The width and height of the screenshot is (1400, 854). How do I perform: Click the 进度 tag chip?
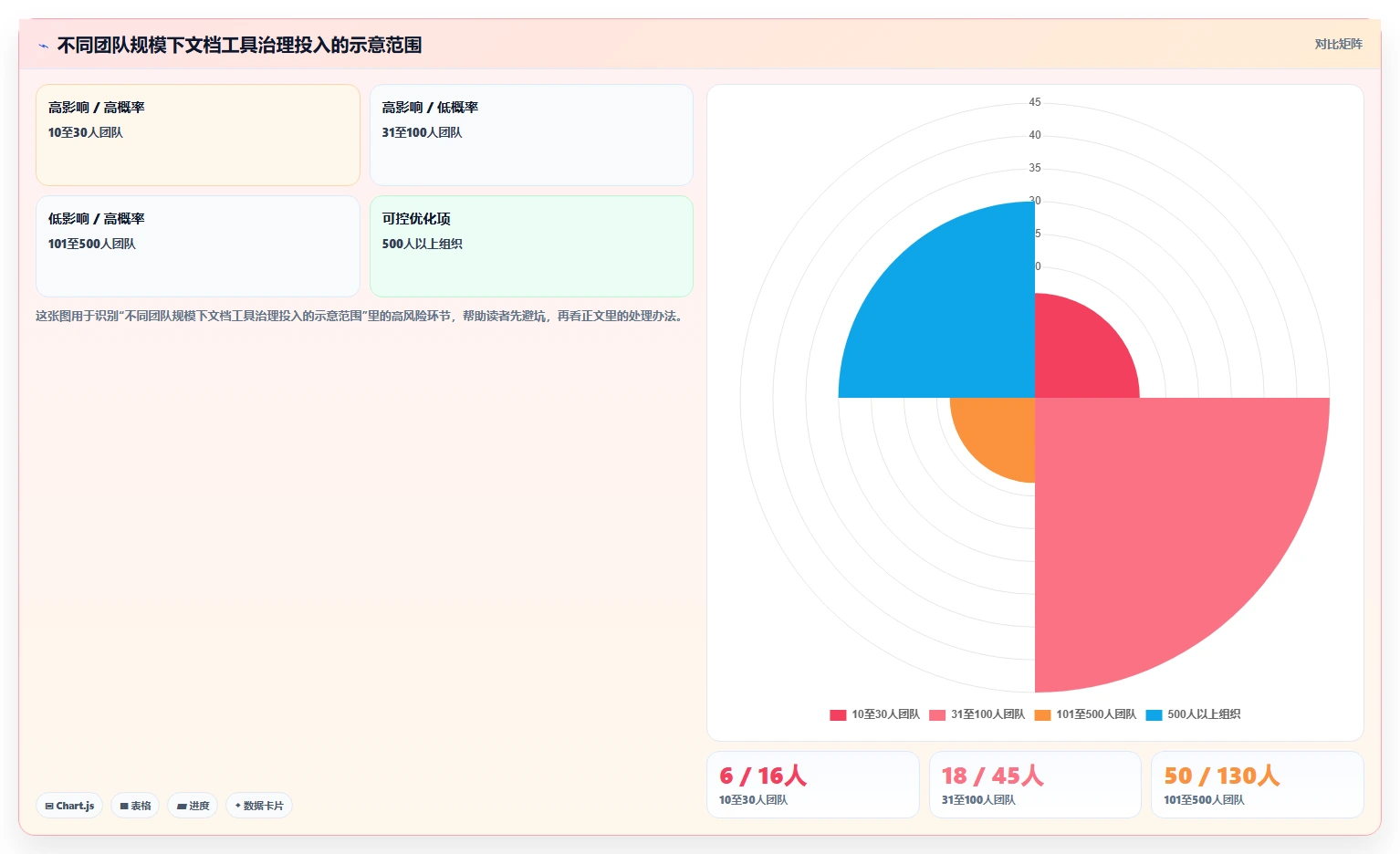coord(193,806)
